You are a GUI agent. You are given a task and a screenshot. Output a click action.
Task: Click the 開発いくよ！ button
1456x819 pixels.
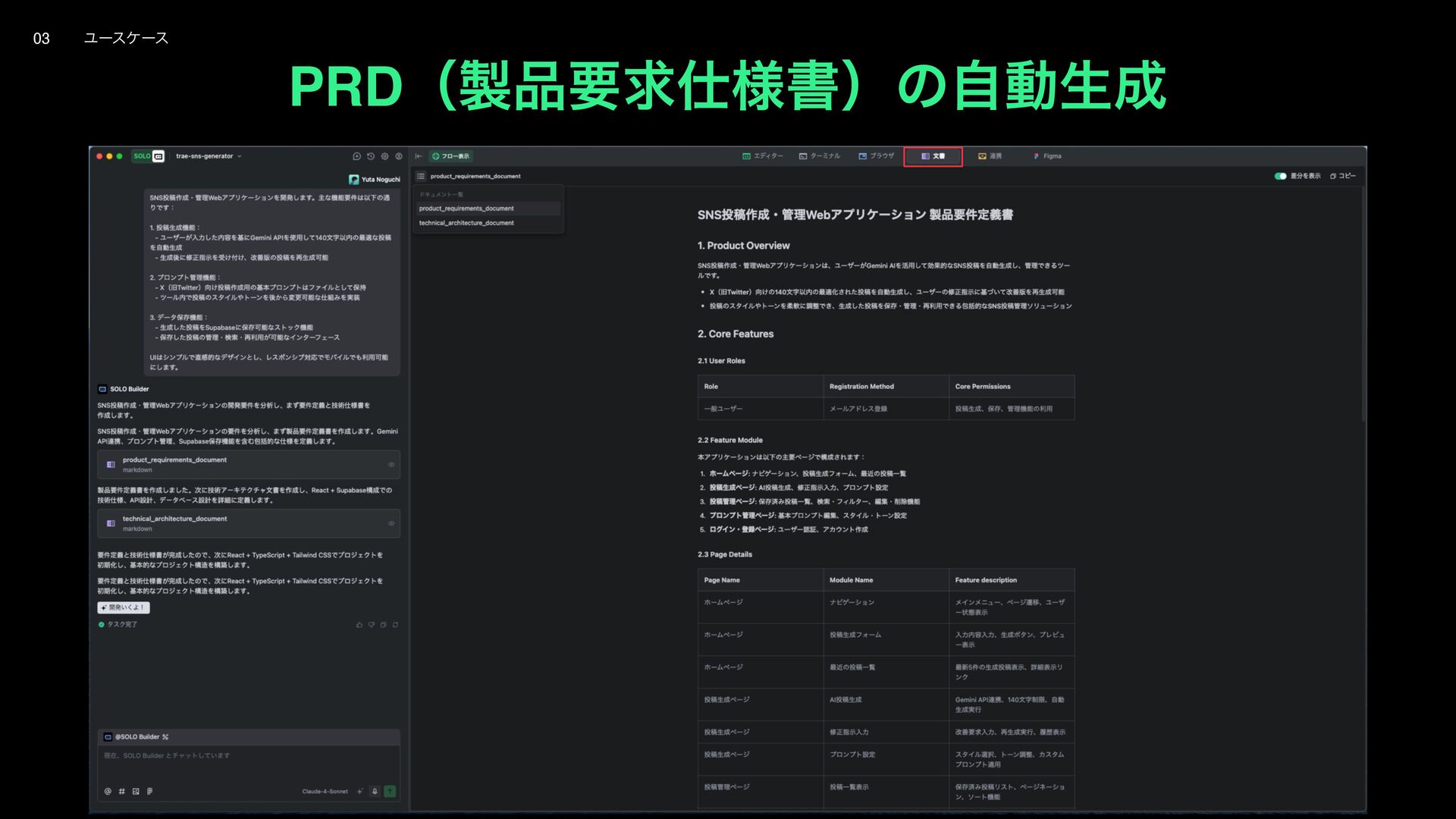pyautogui.click(x=124, y=607)
